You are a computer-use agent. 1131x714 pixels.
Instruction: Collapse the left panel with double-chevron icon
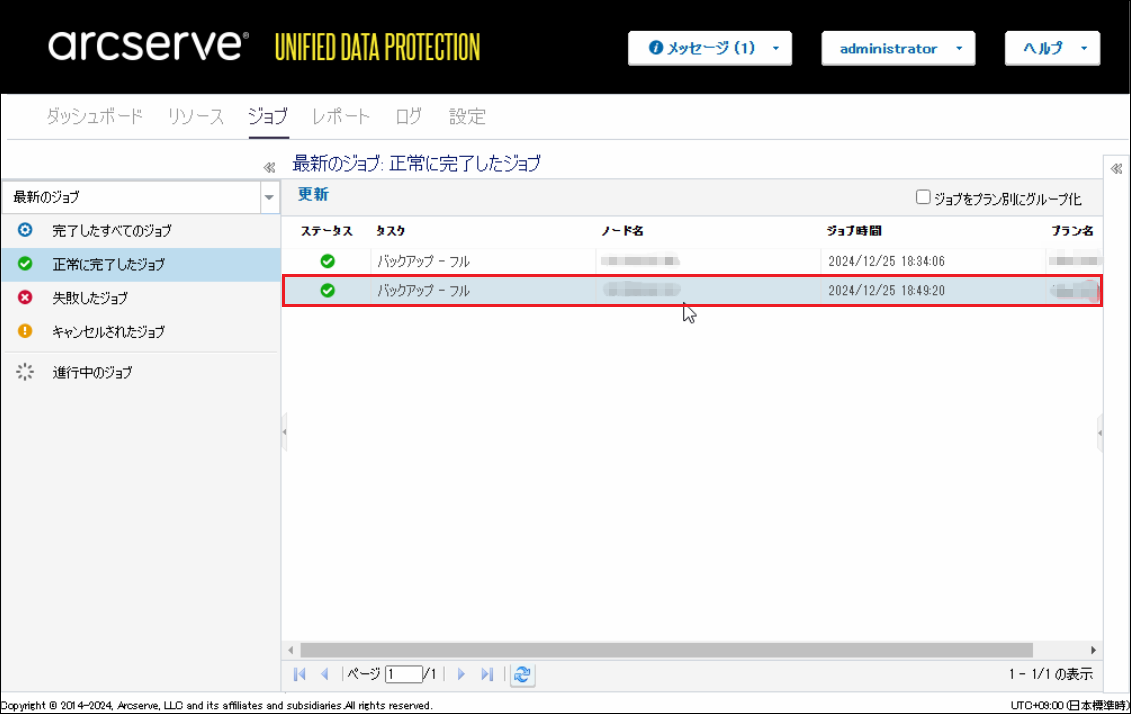click(268, 168)
